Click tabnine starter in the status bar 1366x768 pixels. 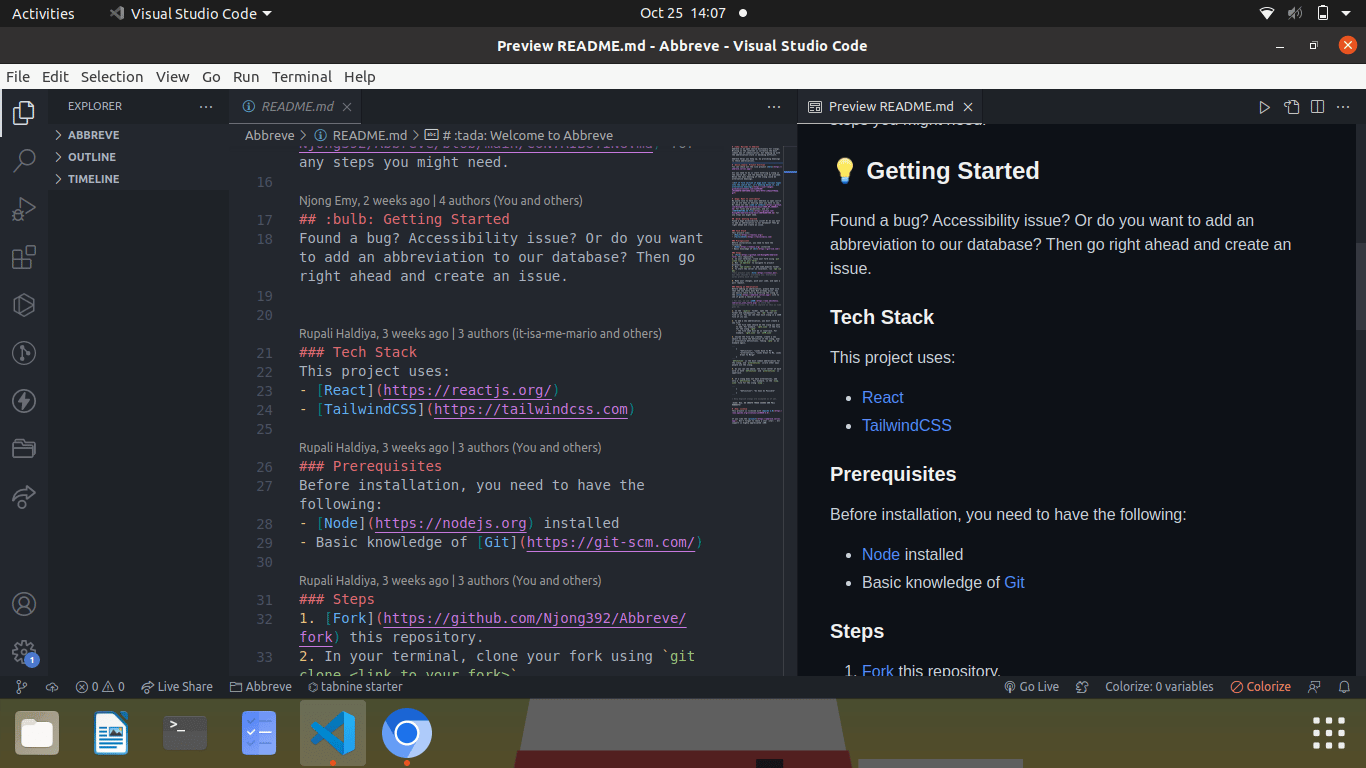pos(355,687)
